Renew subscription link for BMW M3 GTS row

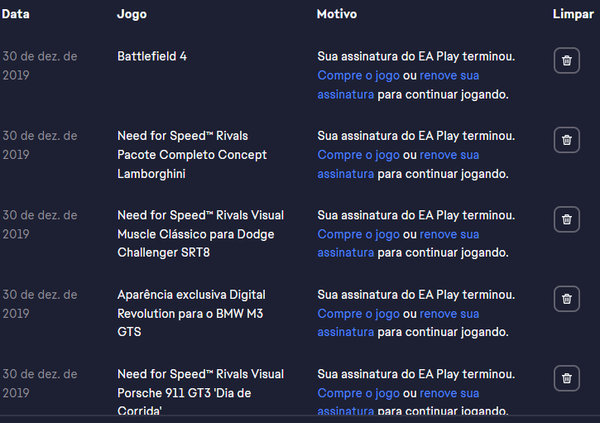point(449,314)
